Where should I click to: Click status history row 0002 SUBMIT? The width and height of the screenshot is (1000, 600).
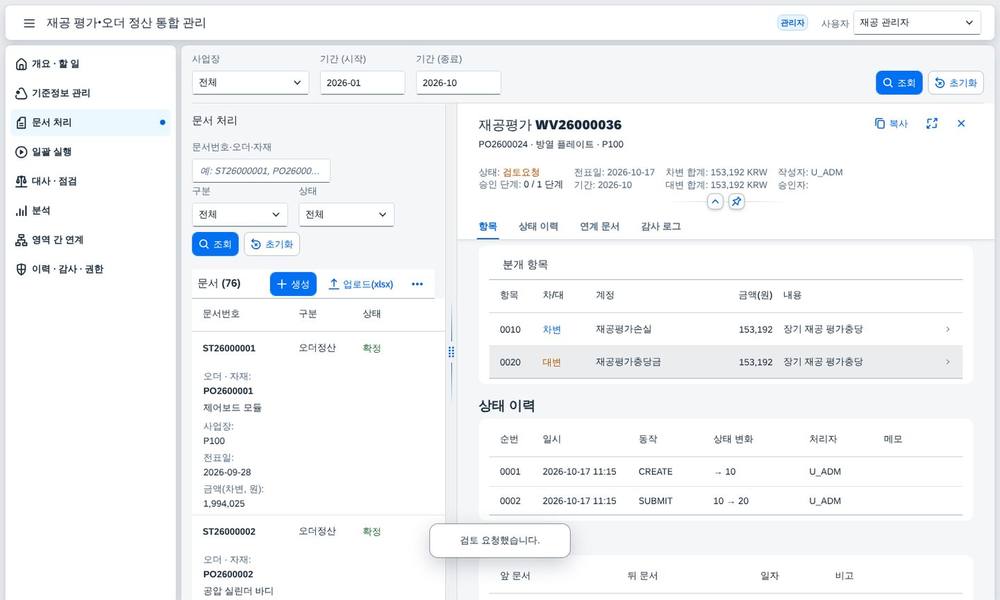coord(726,501)
